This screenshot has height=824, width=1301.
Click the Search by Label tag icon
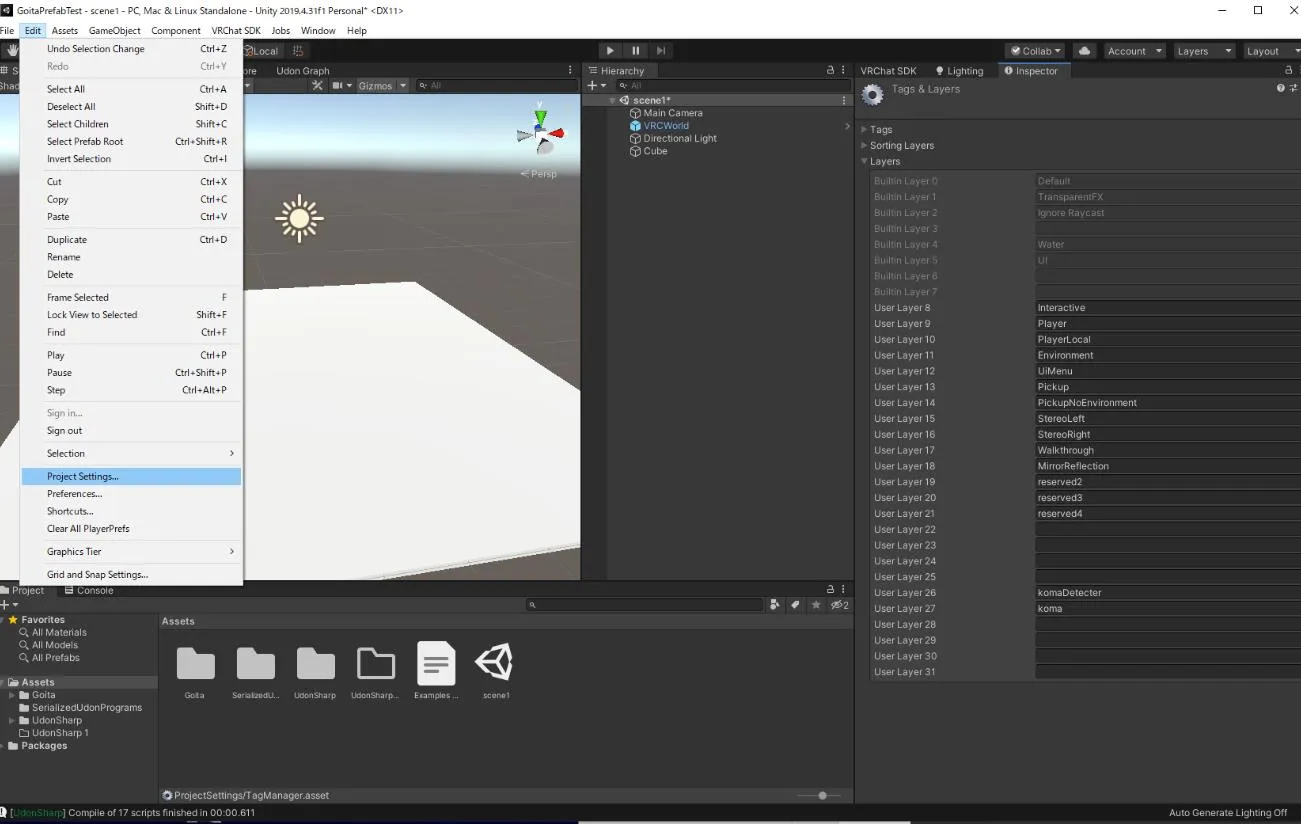point(796,605)
